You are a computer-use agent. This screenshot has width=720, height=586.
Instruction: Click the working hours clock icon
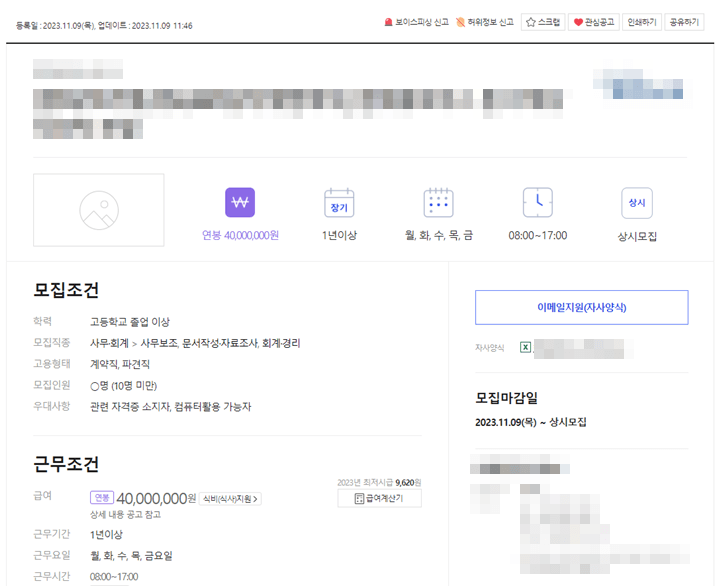[538, 202]
